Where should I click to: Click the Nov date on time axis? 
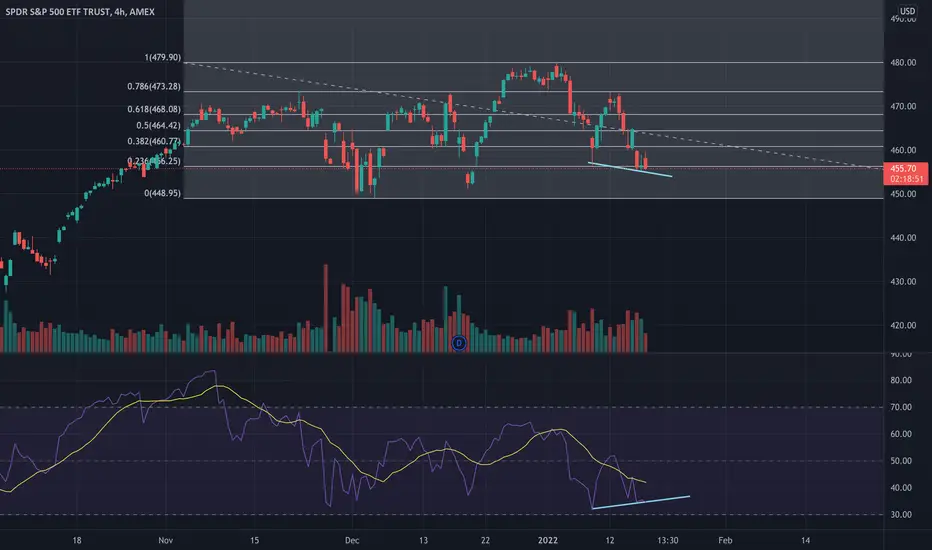pyautogui.click(x=166, y=540)
